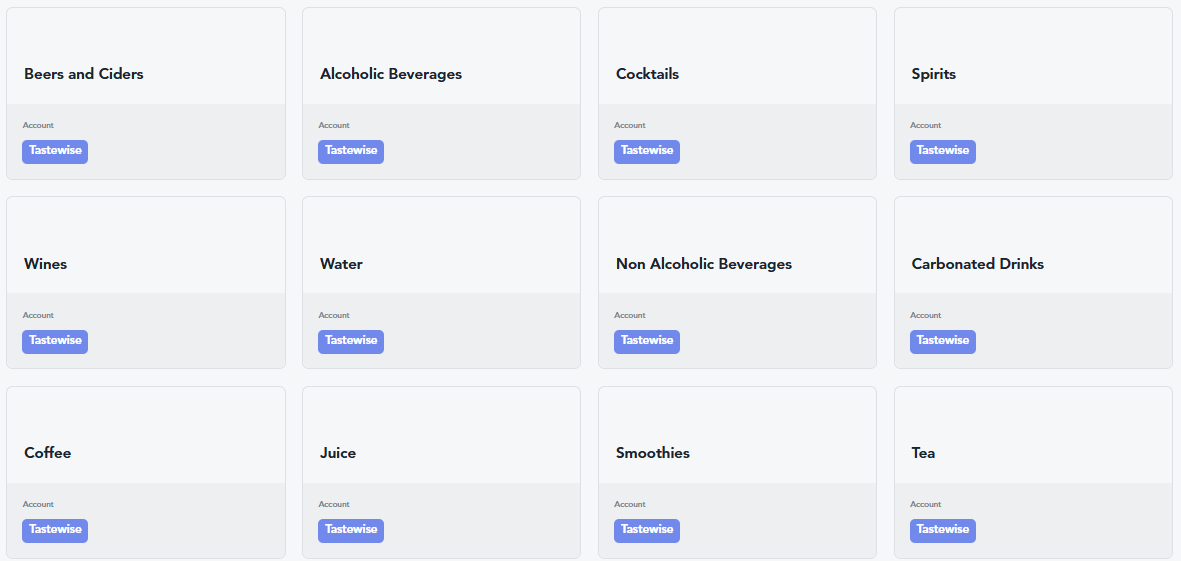Open the Beers and Ciders card
Viewport: 1181px width, 561px height.
pos(84,74)
